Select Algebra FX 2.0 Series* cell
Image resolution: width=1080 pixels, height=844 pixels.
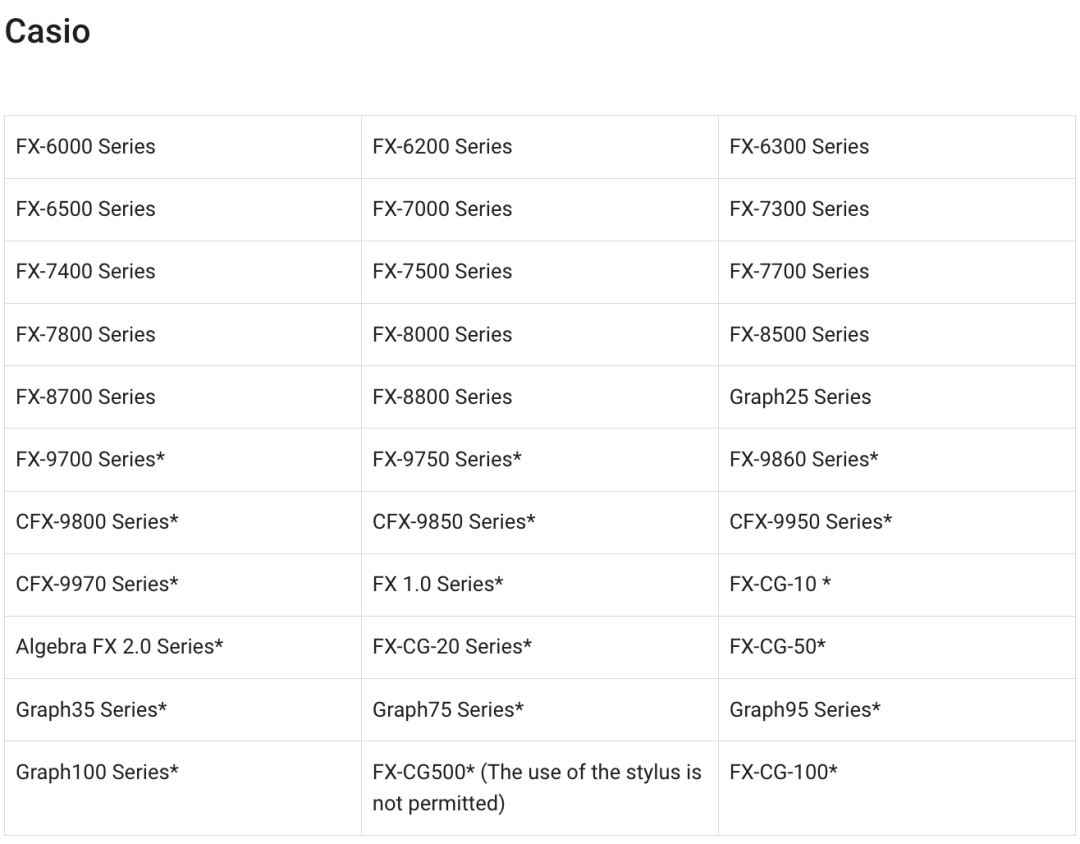[119, 647]
